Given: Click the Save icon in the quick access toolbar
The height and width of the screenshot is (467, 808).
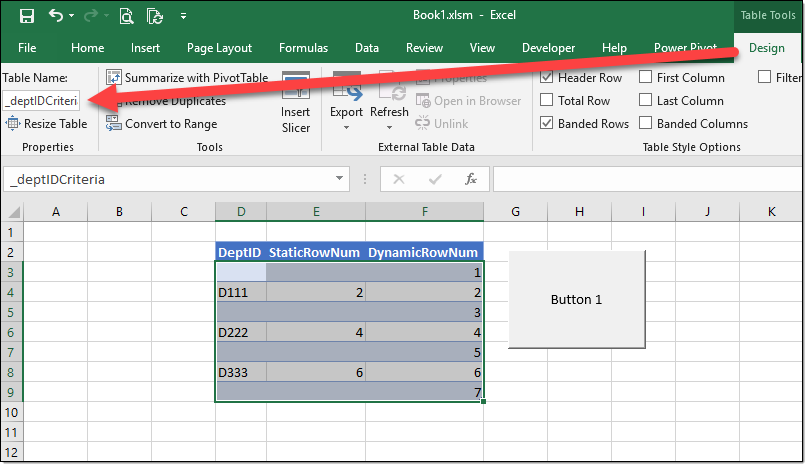Looking at the screenshot, I should (x=26, y=16).
